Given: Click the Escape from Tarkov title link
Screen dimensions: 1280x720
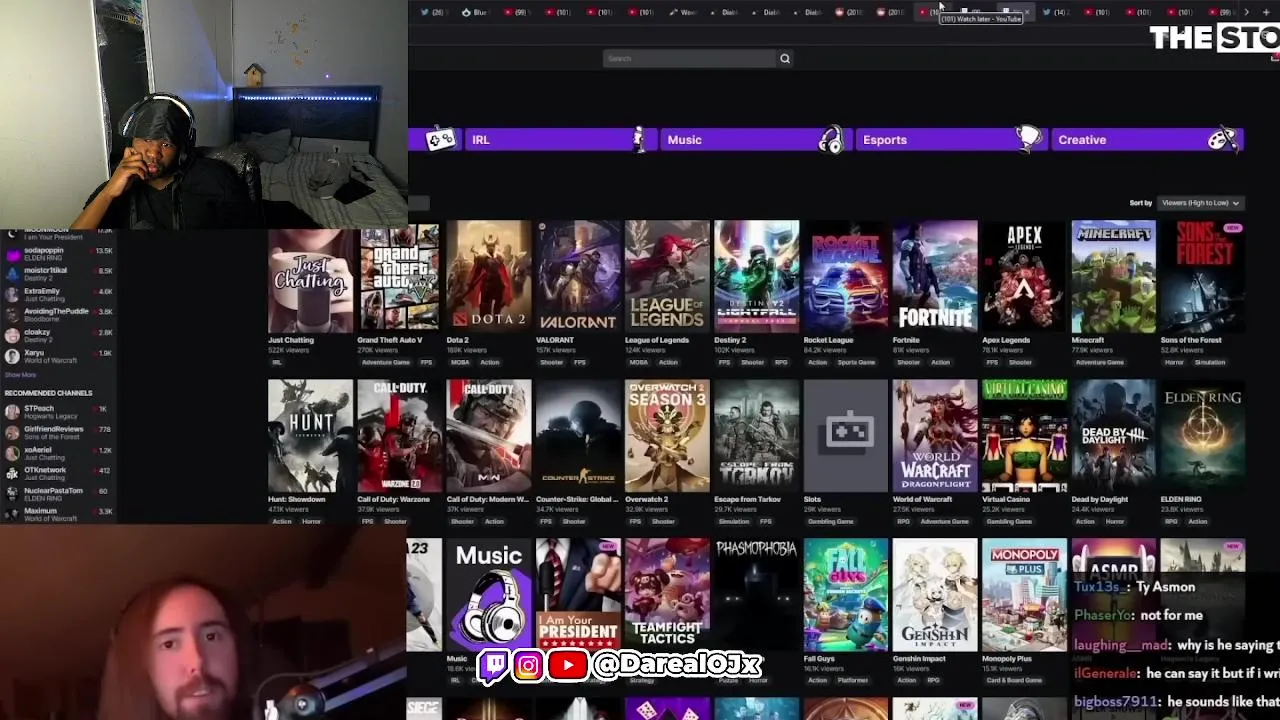Looking at the screenshot, I should click(x=748, y=499).
